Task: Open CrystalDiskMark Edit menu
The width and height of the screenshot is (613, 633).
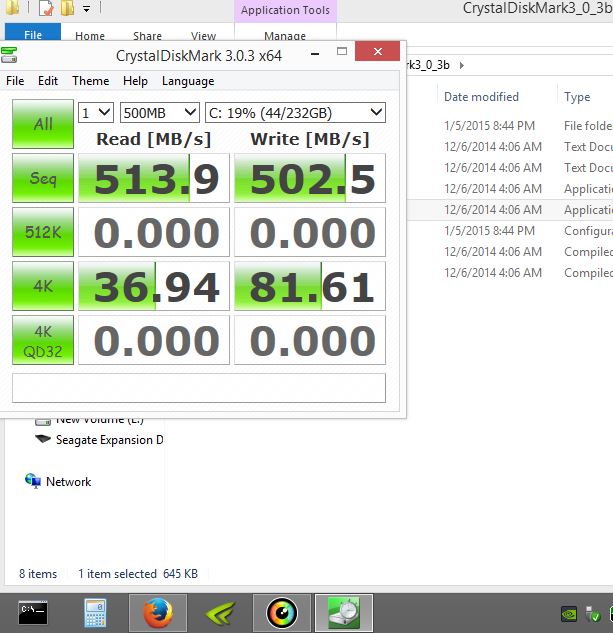Action: pos(48,81)
